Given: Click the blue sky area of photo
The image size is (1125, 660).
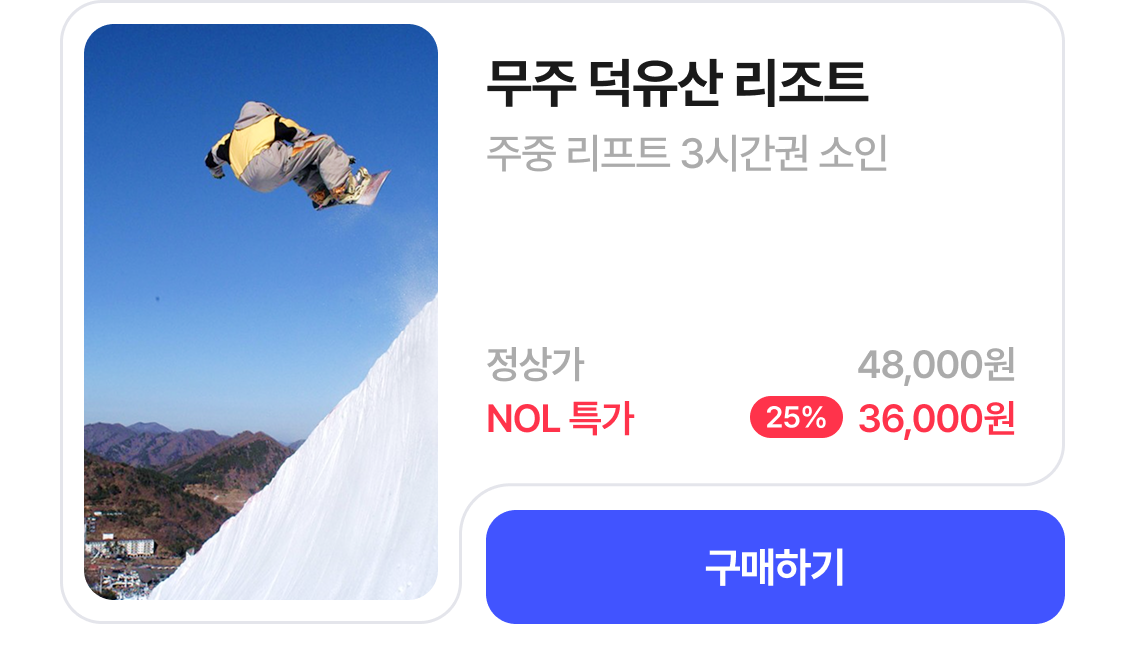Looking at the screenshot, I should (x=179, y=301).
